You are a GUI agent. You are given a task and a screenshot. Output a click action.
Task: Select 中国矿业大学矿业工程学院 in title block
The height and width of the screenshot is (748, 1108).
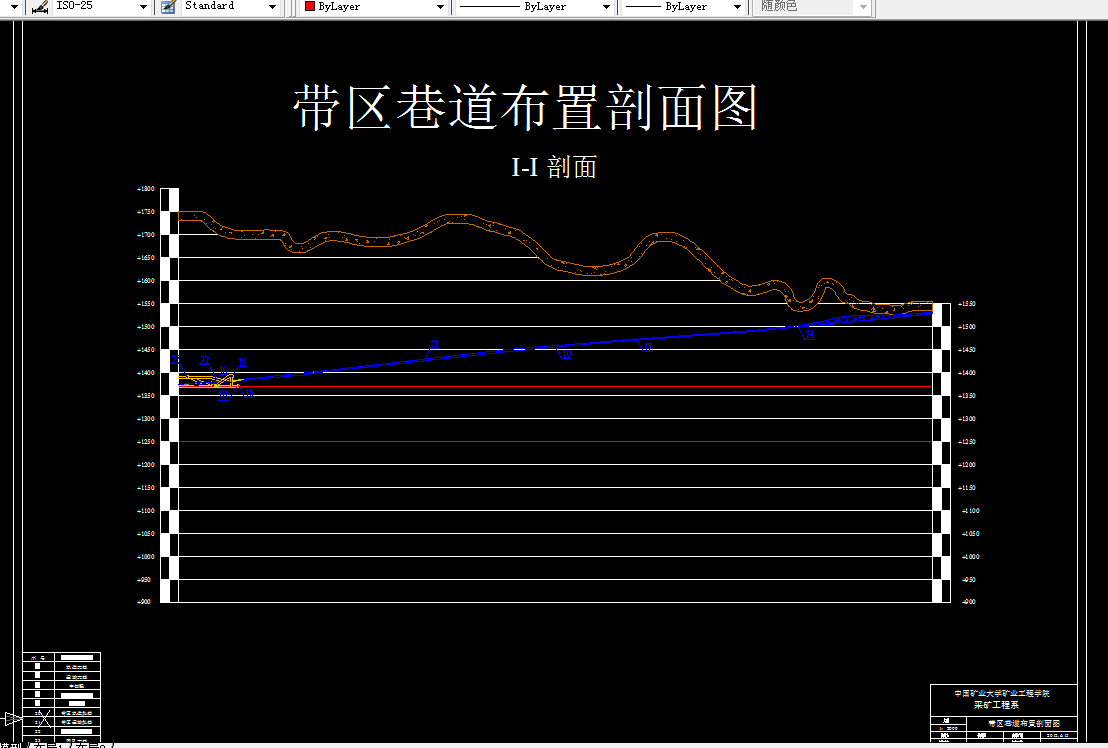point(1002,694)
